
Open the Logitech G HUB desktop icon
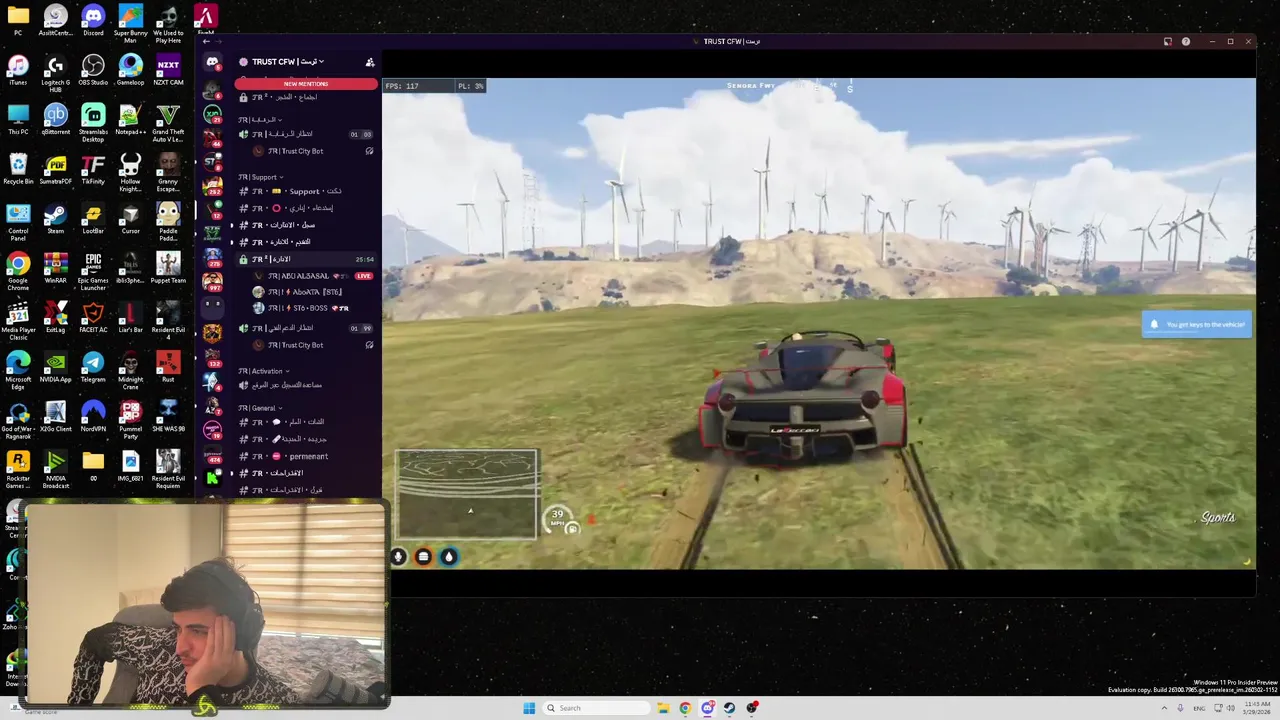[x=55, y=72]
